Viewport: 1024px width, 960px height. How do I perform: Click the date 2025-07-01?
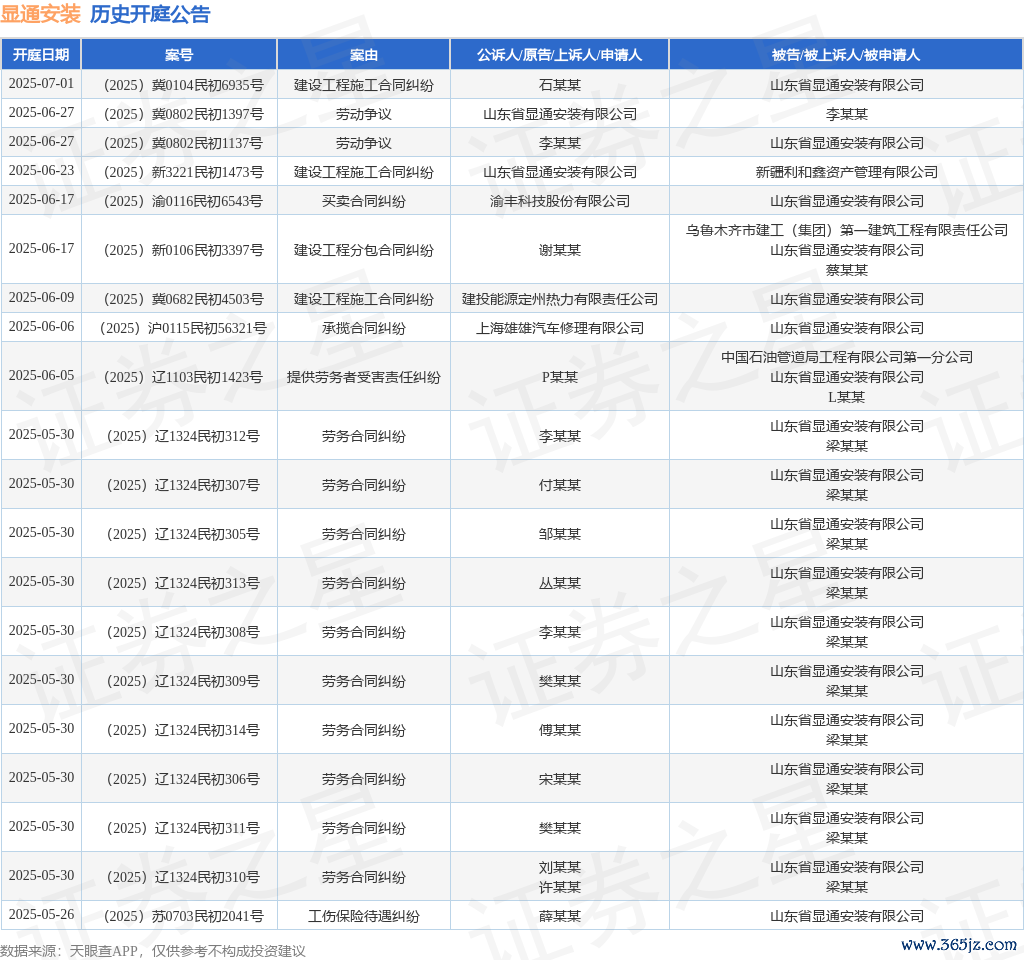pos(41,84)
